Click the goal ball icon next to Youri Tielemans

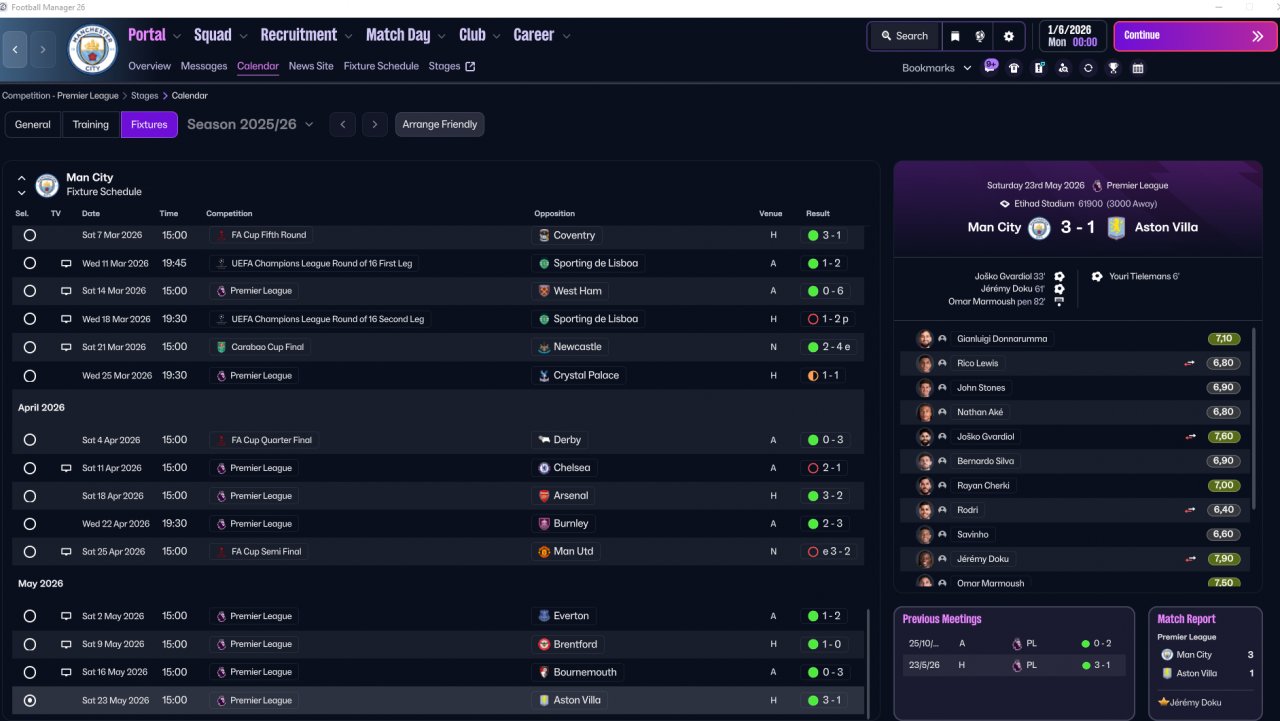click(x=1097, y=276)
